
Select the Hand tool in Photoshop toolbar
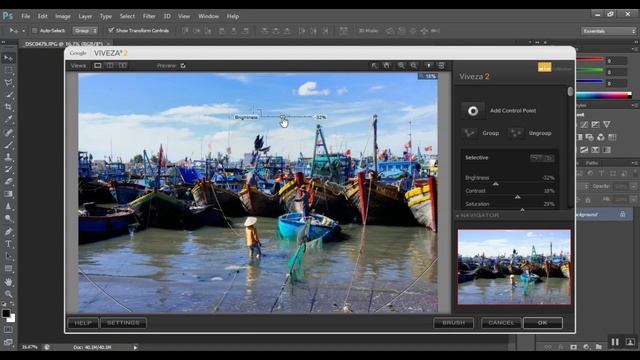(8, 282)
